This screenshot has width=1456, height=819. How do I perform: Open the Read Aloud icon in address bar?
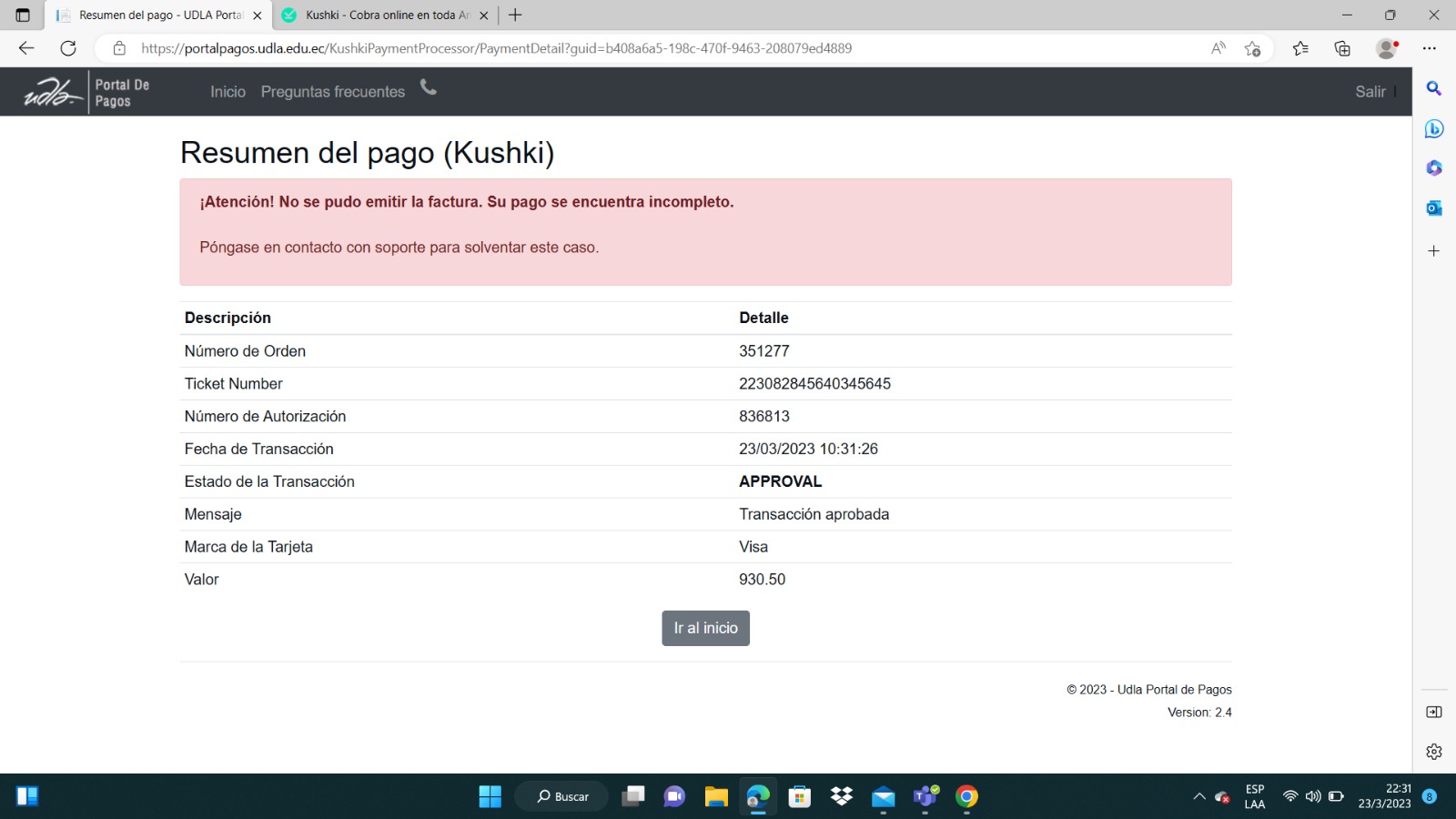click(1218, 48)
